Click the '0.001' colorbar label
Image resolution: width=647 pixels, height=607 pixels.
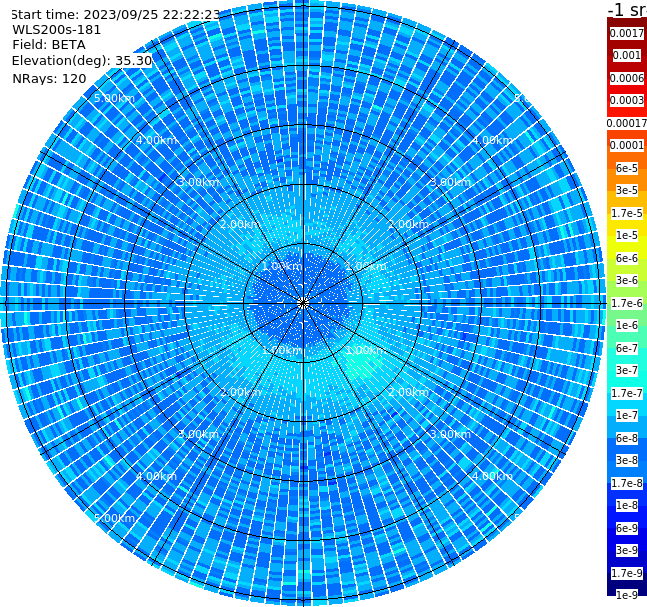pos(627,55)
